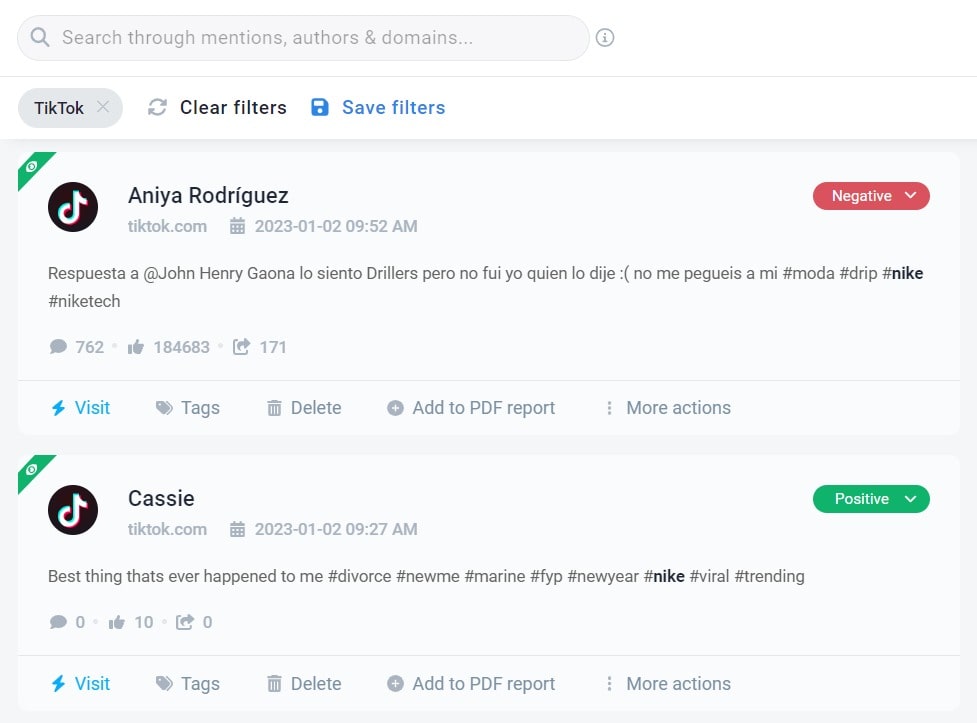The image size is (977, 723).
Task: Open More actions for Cassie's mention
Action: click(667, 684)
